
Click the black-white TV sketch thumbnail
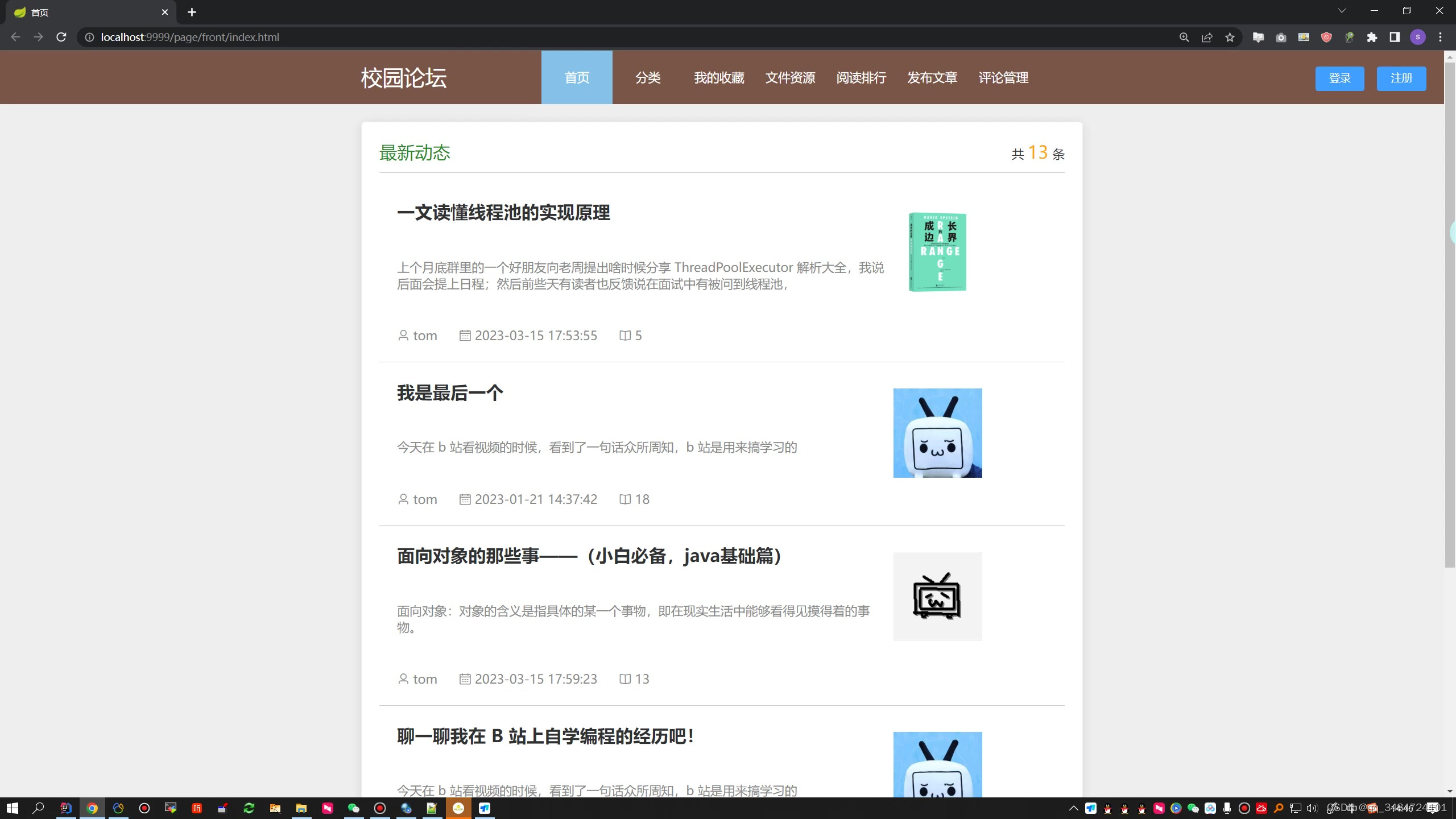tap(937, 597)
